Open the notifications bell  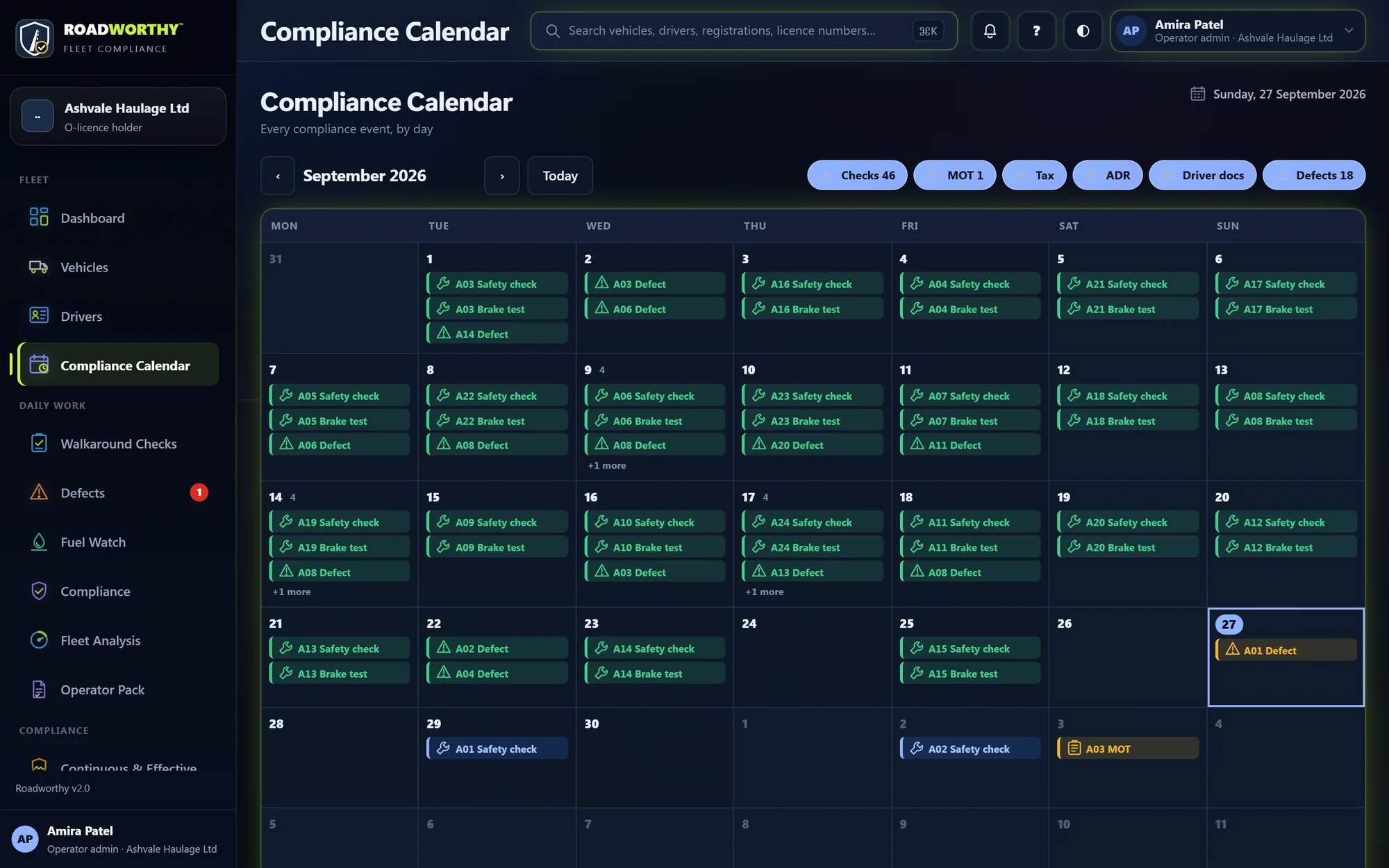tap(990, 31)
